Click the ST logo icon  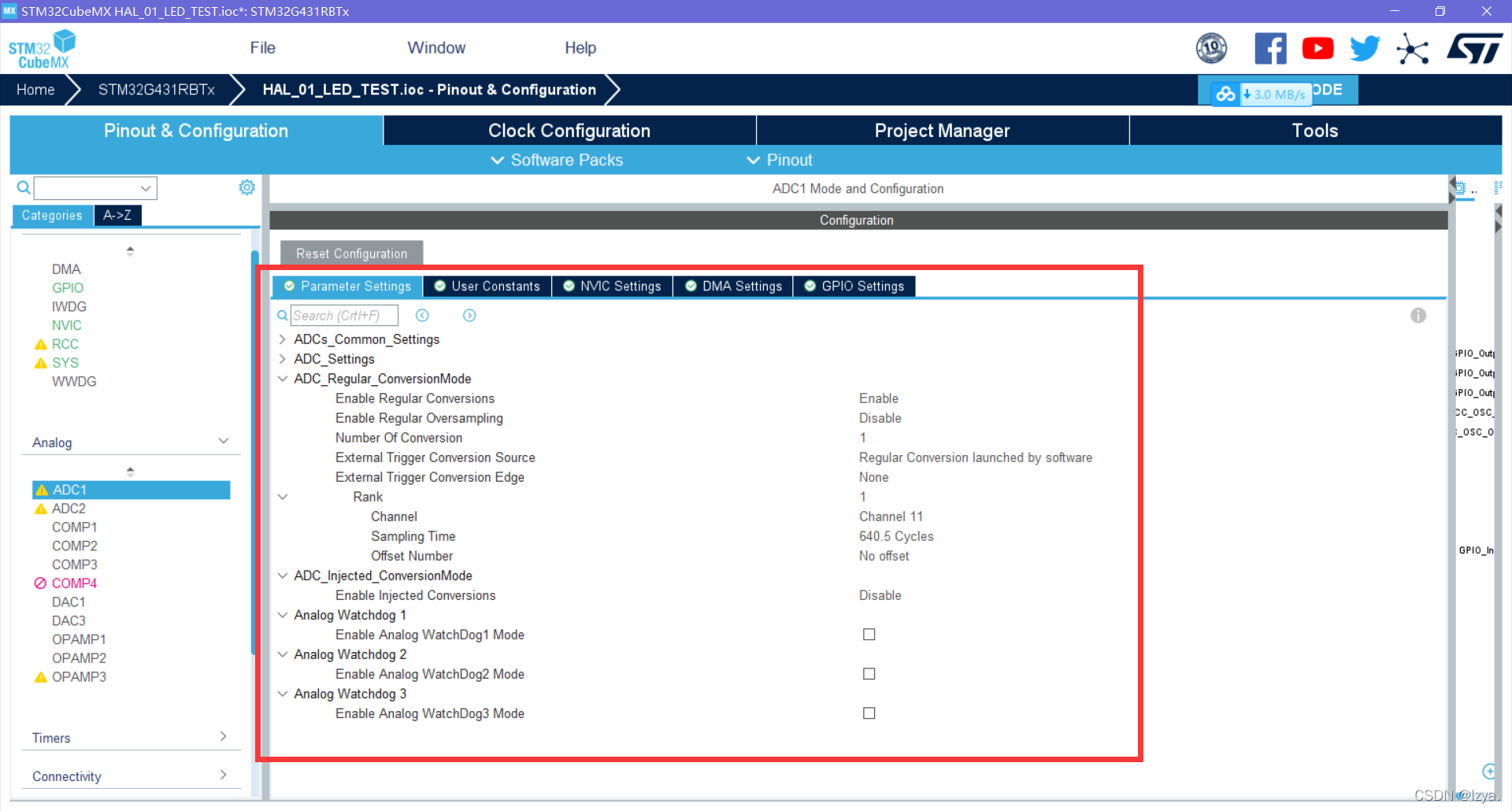[1475, 49]
